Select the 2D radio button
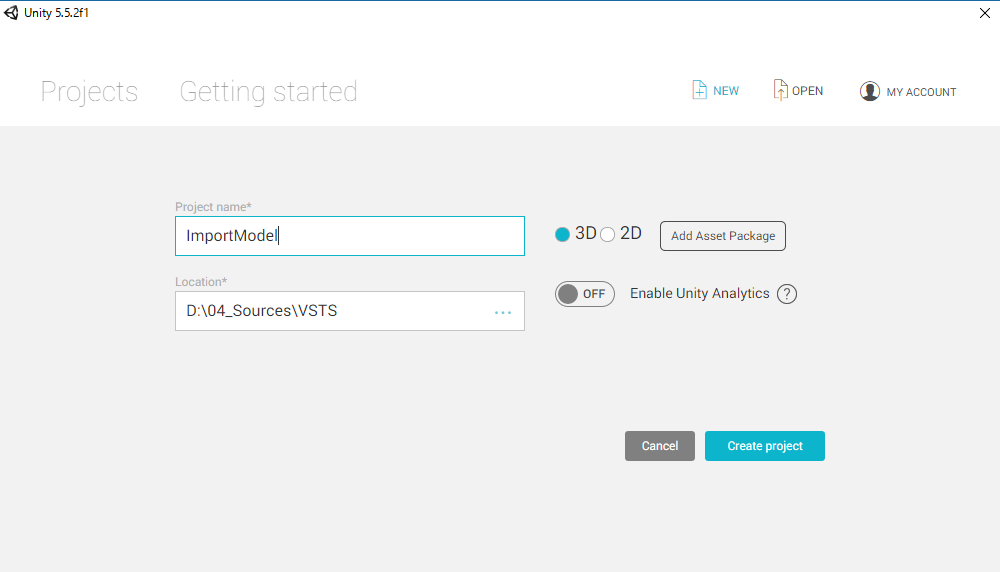1000x572 pixels. coord(607,235)
